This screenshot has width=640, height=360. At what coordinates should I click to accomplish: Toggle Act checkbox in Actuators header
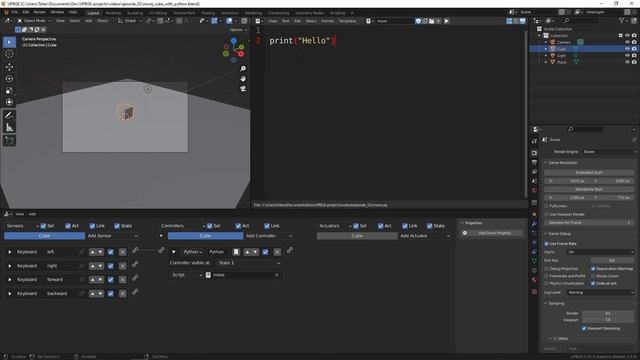[380, 226]
